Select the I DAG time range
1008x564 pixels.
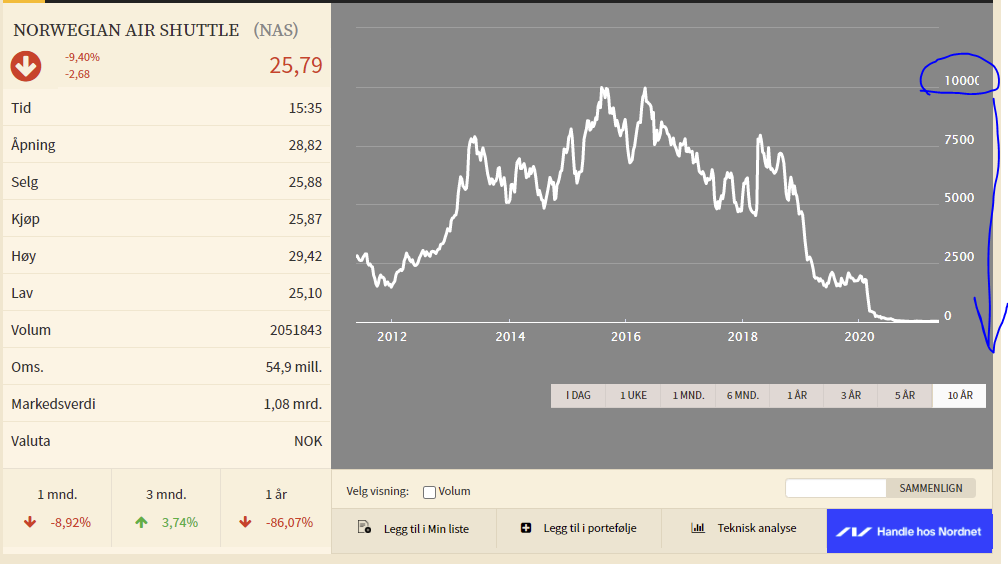tap(578, 396)
